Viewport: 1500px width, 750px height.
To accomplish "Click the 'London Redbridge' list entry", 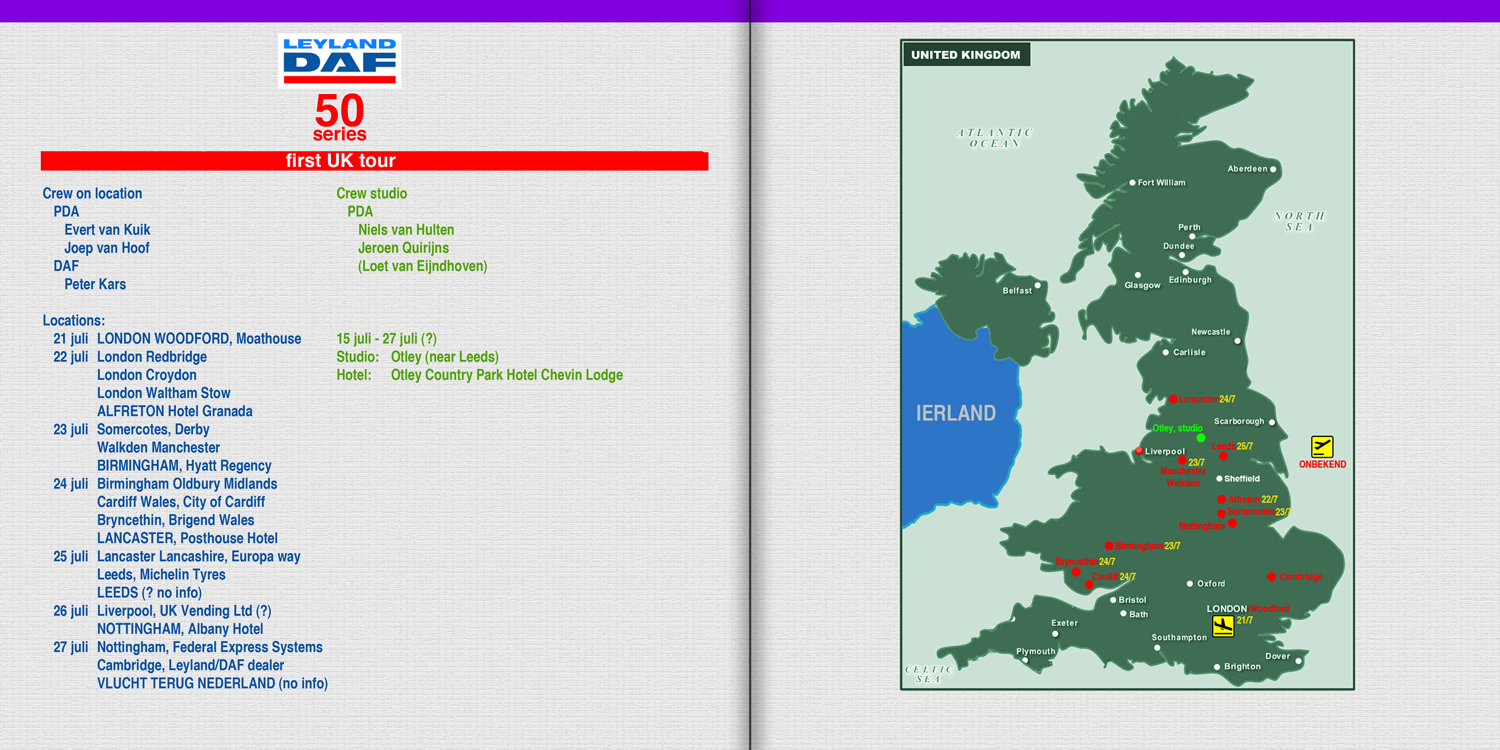I will 152,357.
